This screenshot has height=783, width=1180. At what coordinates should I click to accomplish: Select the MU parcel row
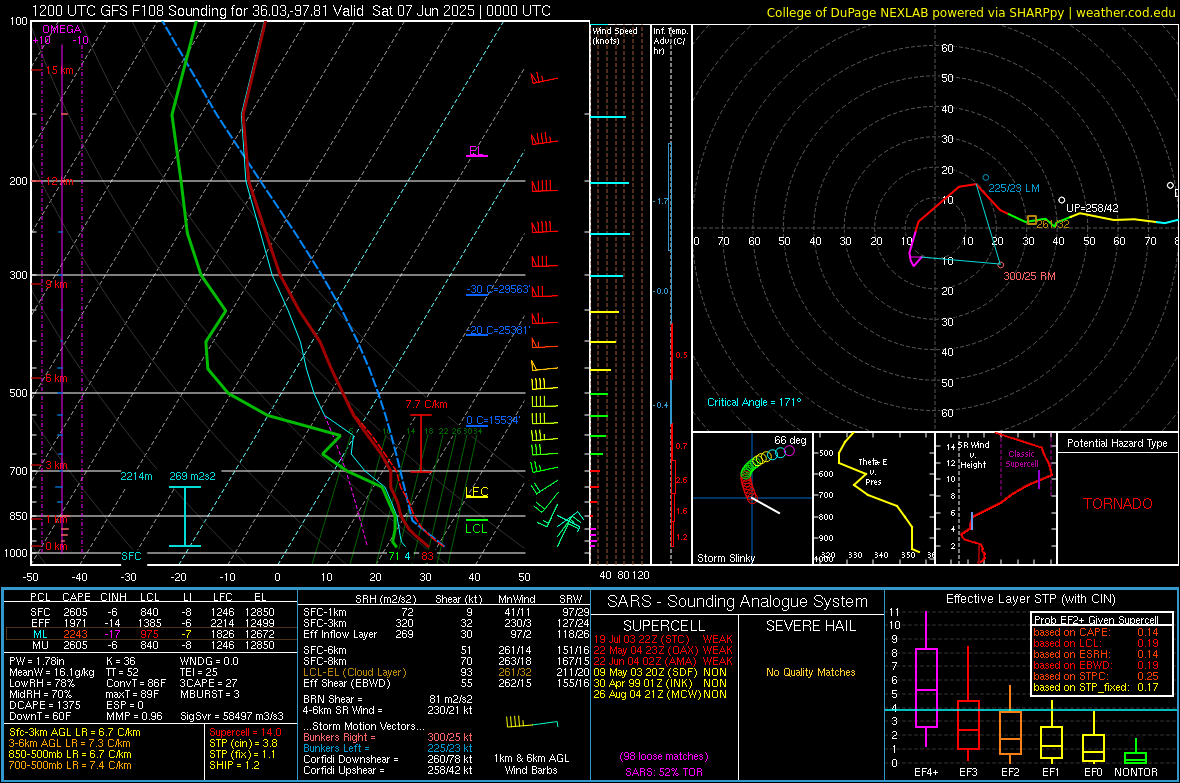point(153,645)
